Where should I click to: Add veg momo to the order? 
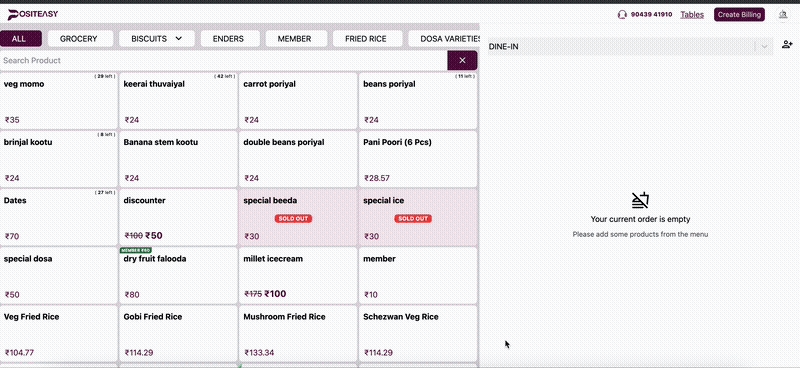(59, 101)
